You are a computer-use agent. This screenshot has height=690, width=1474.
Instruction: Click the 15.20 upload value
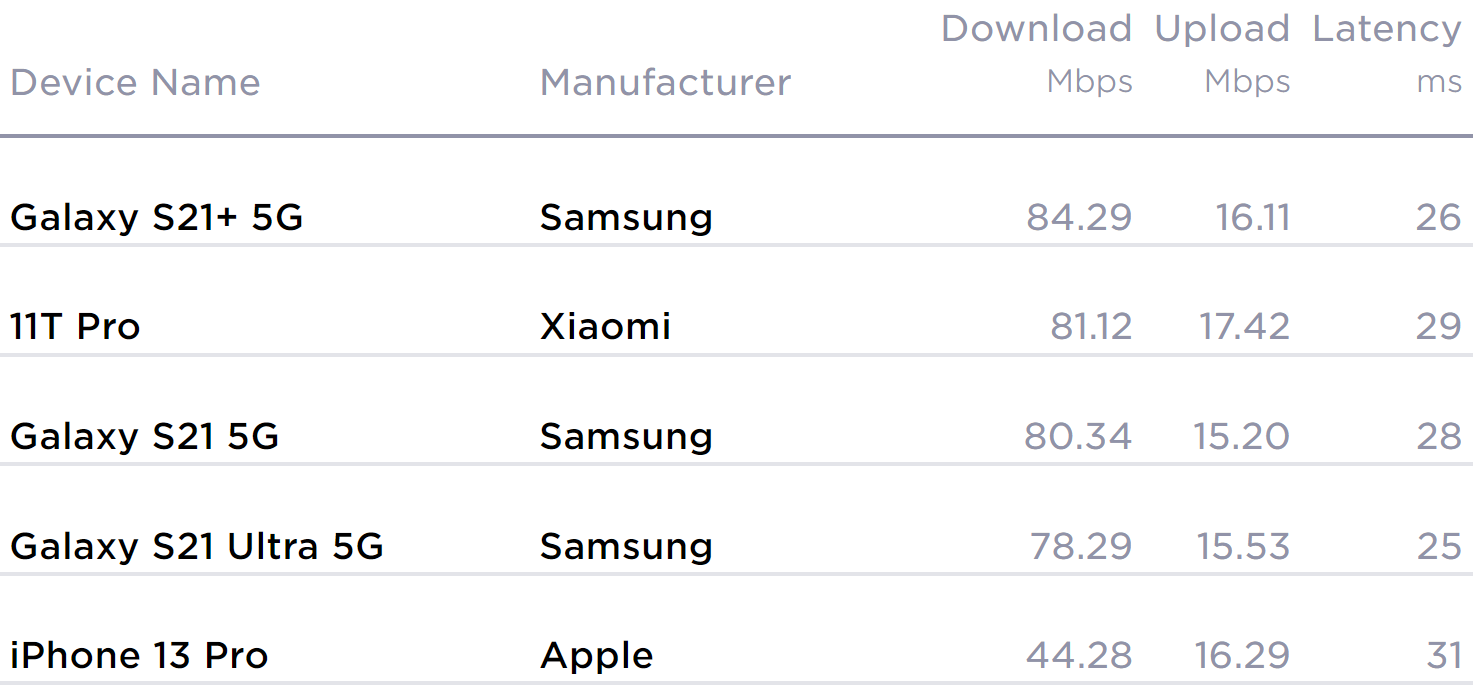(1241, 436)
